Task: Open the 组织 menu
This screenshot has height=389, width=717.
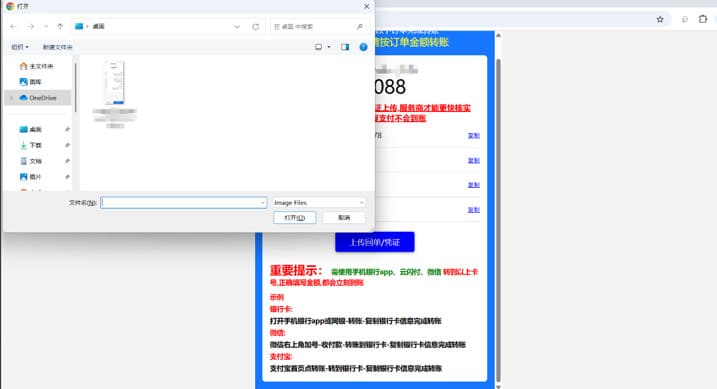Action: pos(20,47)
